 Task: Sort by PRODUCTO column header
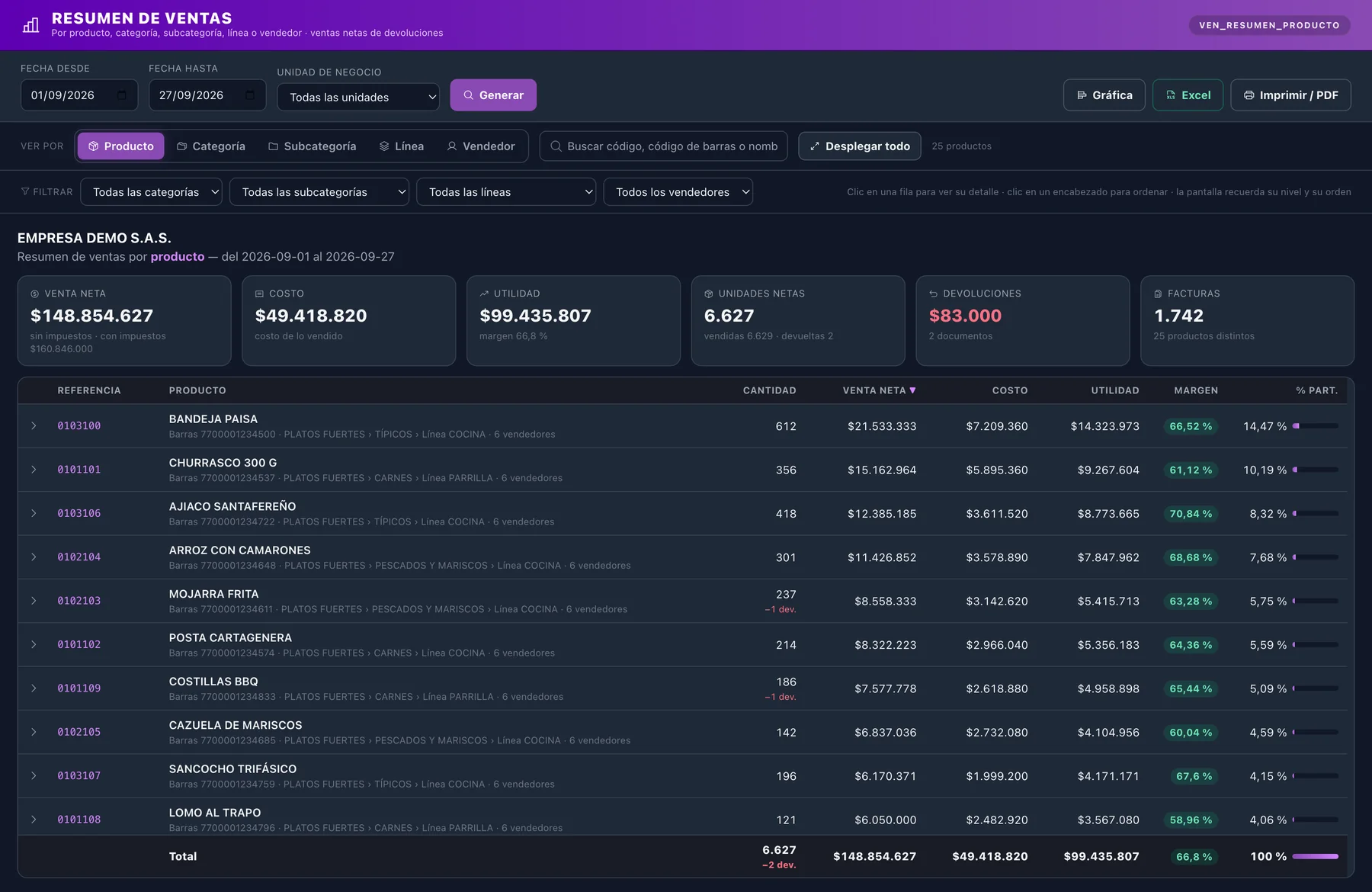tap(197, 390)
